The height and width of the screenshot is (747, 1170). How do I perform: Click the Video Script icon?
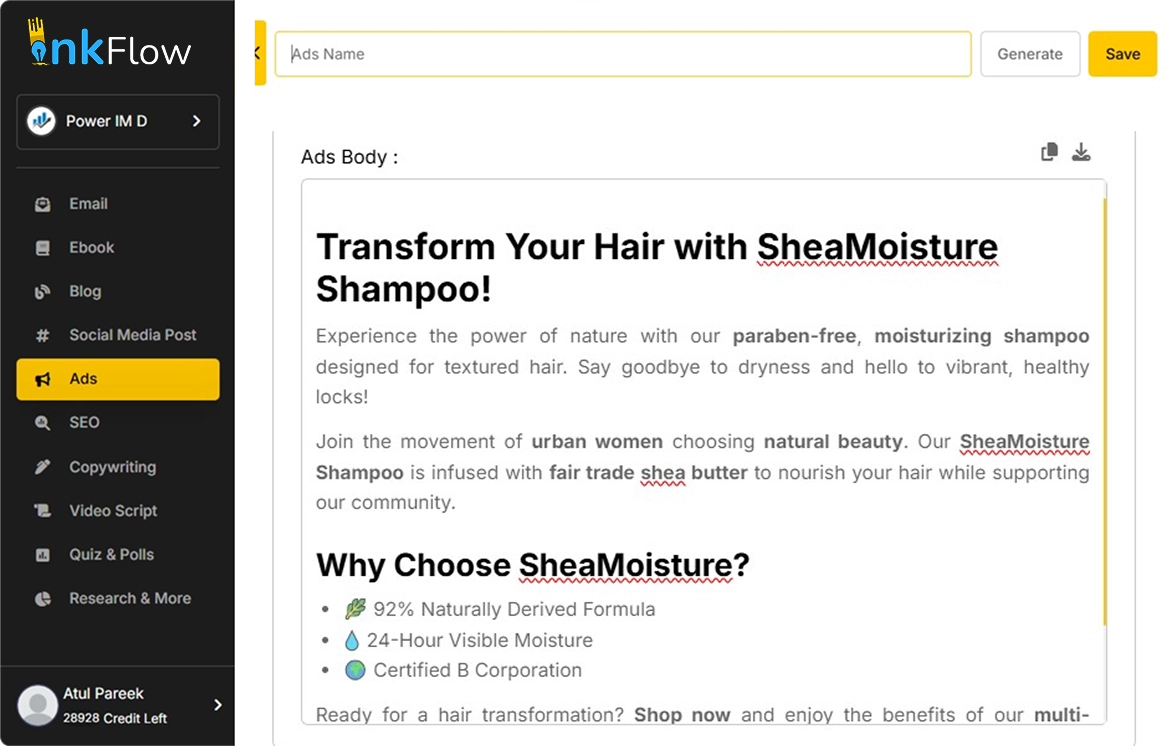[x=42, y=511]
